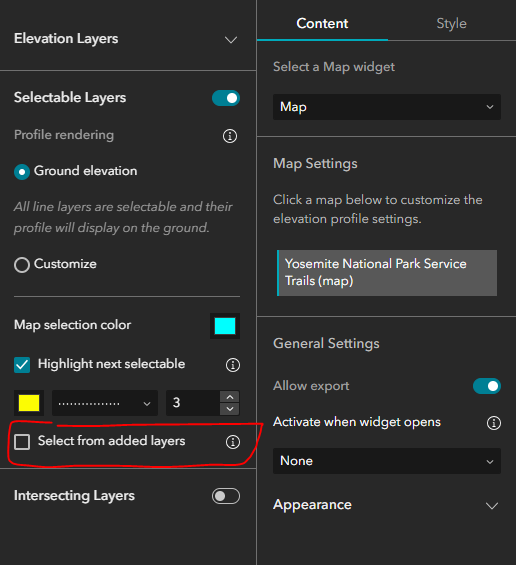Click the Map Settings heading text

[x=315, y=164]
